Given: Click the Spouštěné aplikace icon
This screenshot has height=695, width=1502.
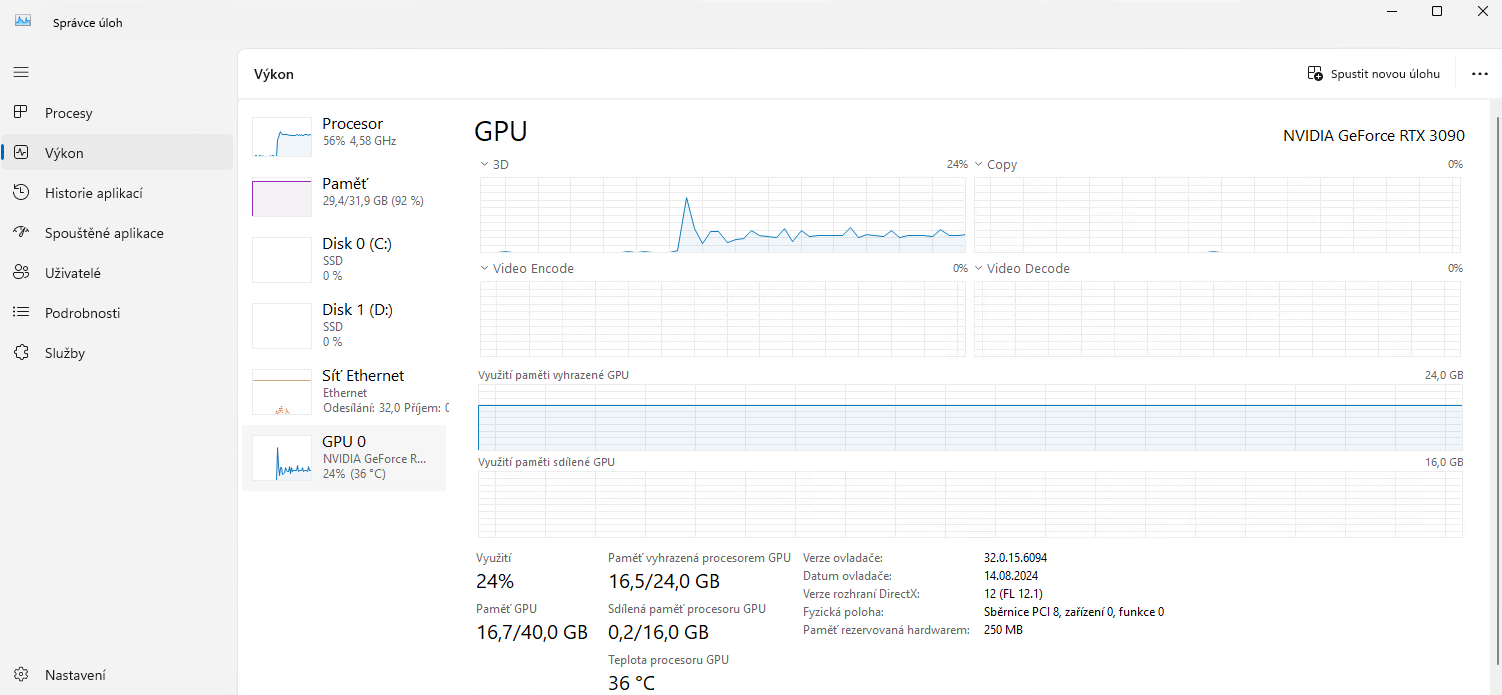Looking at the screenshot, I should [x=21, y=232].
